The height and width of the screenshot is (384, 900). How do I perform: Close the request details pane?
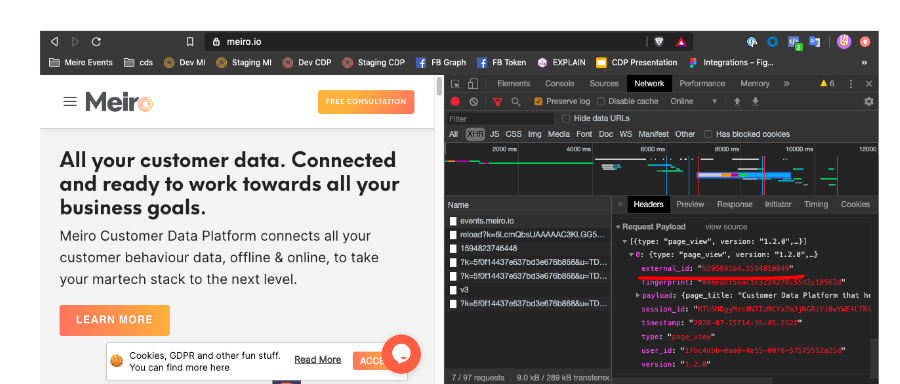coord(620,204)
